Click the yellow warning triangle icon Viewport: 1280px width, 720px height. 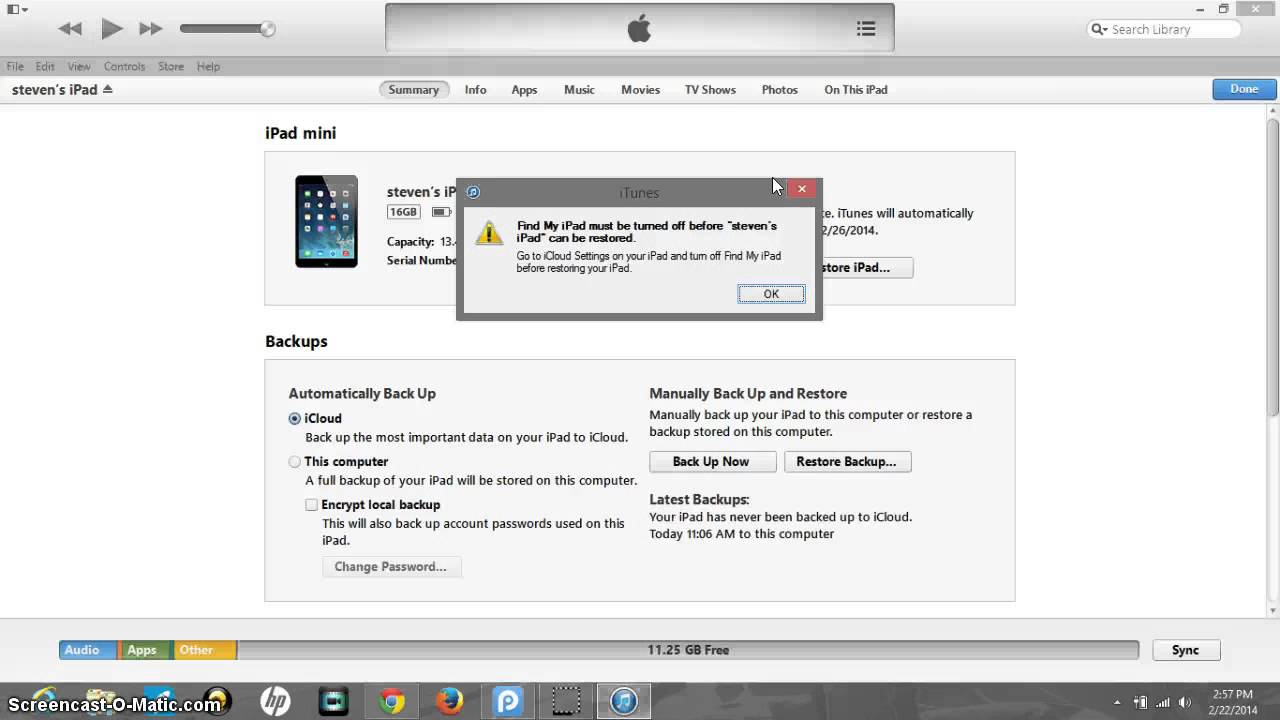click(x=489, y=233)
